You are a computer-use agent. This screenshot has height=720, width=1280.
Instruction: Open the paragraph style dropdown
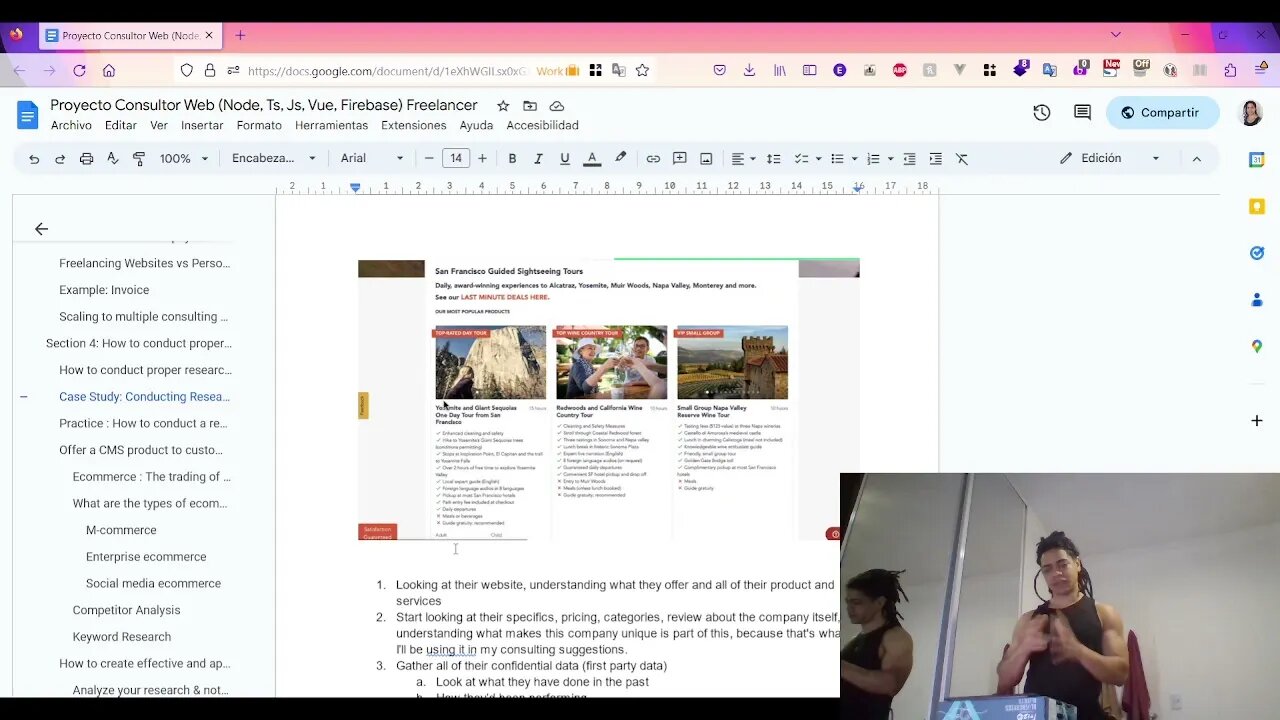[x=273, y=159]
